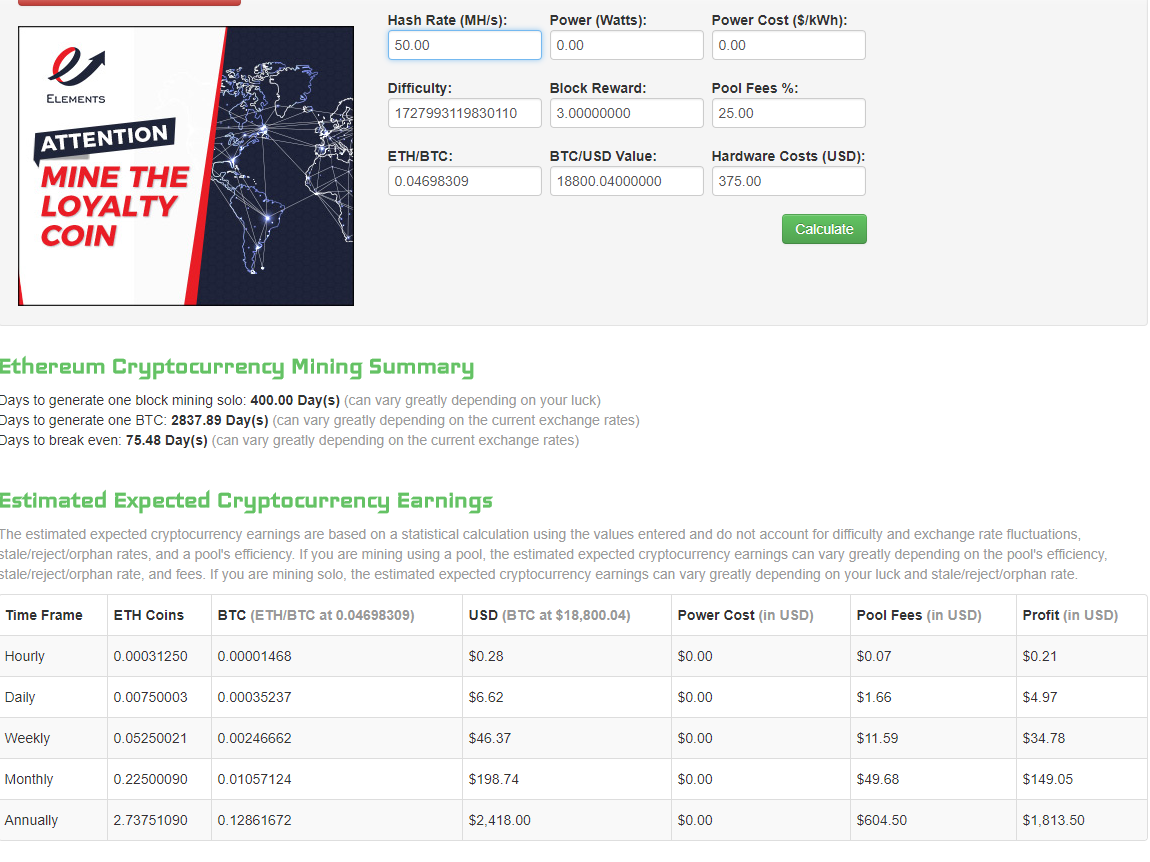Click the annual BTC value 0.12861672
This screenshot has width=1150, height=862.
tap(254, 820)
